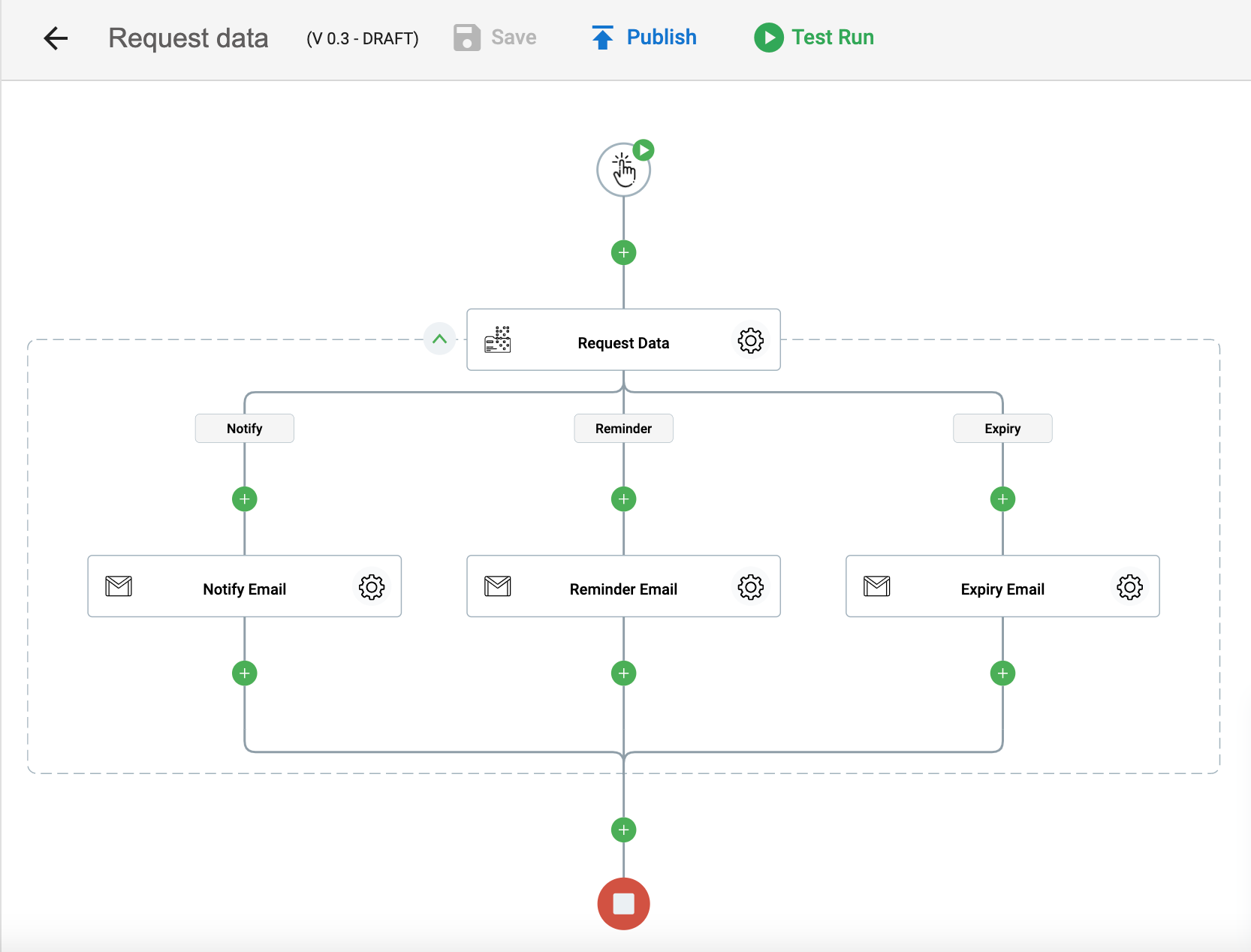
Task: Click the Reminder Email envelope icon
Action: pyautogui.click(x=497, y=586)
